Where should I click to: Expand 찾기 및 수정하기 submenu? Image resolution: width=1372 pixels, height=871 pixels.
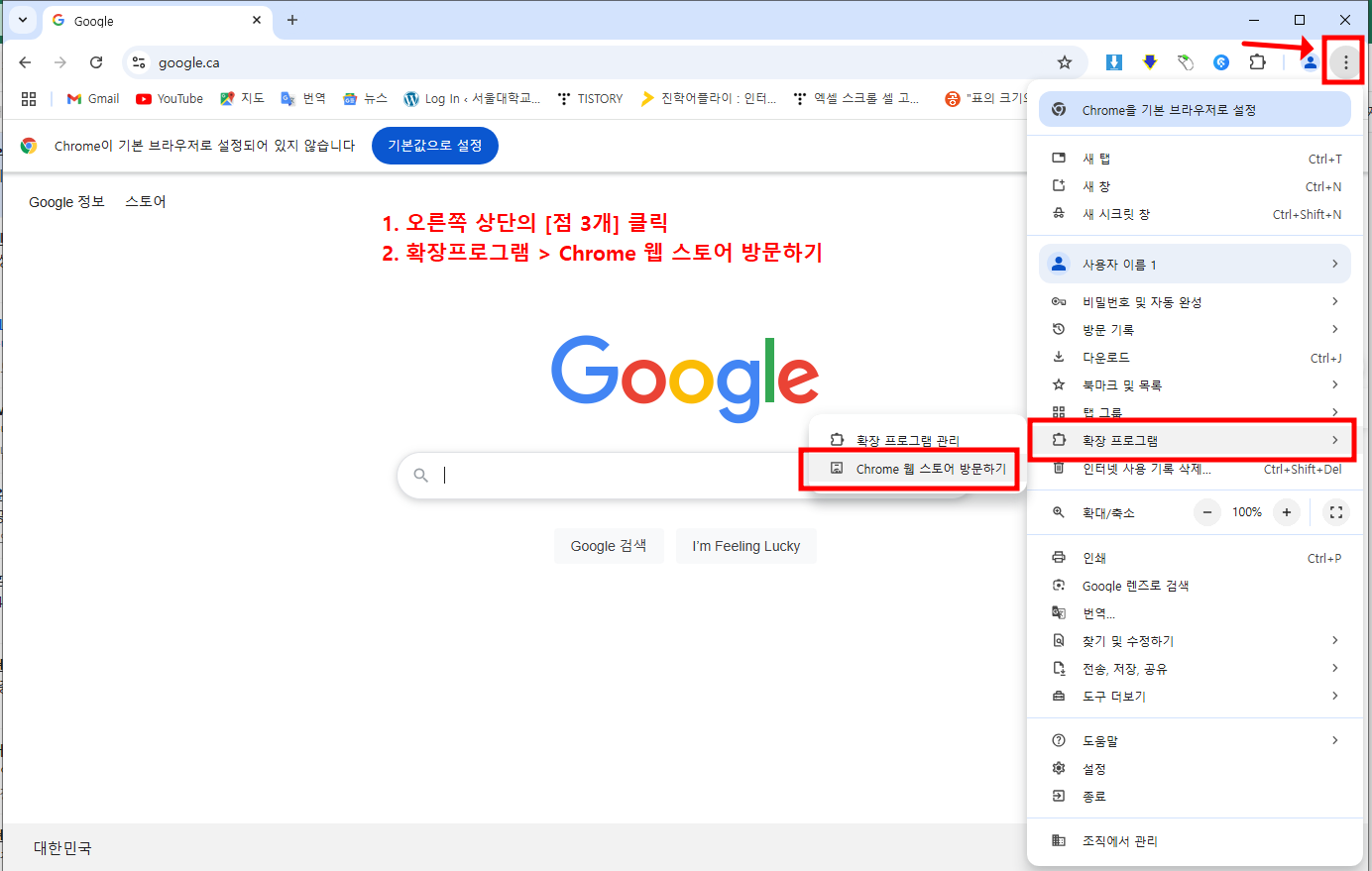pos(1195,641)
